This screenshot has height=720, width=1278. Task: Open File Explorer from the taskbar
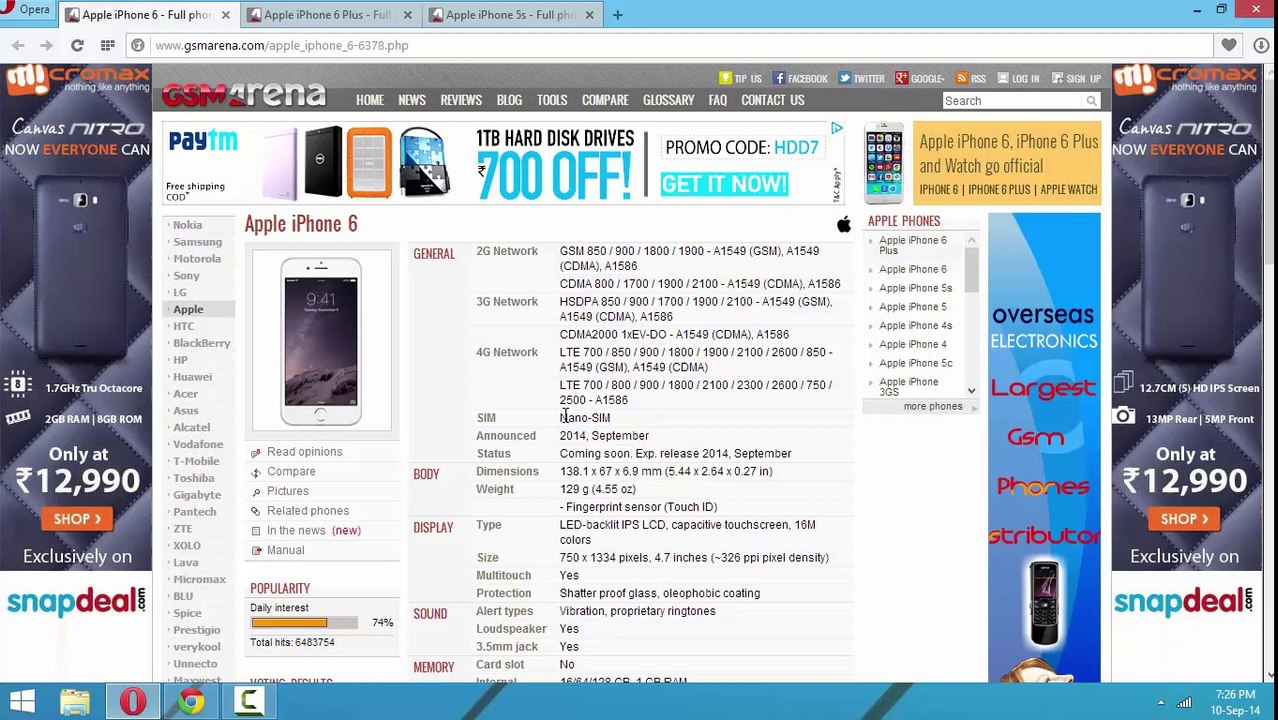pyautogui.click(x=75, y=702)
